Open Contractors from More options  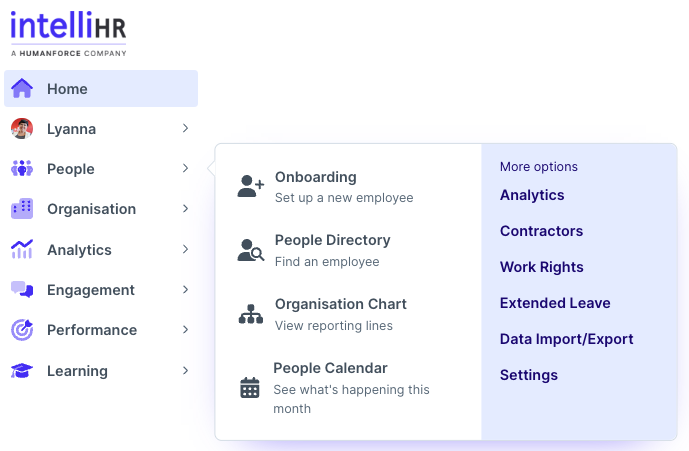click(x=541, y=231)
